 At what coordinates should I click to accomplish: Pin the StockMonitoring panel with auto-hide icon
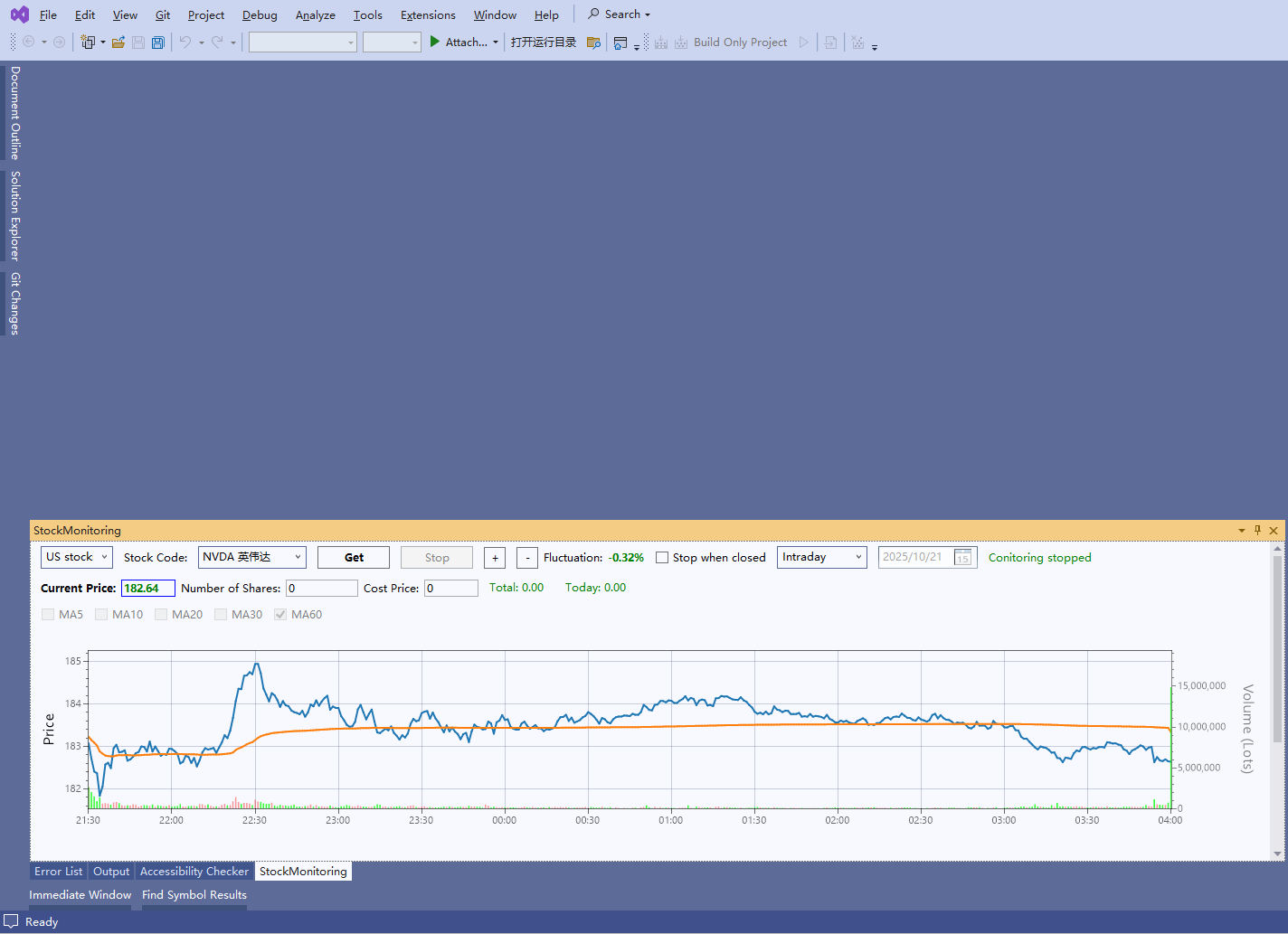click(x=1257, y=531)
